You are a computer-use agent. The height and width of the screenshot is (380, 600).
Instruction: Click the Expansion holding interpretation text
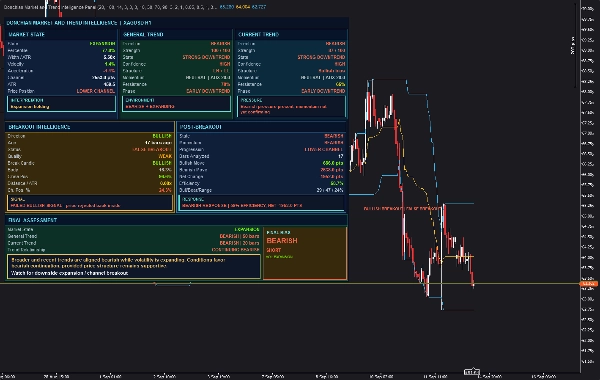pyautogui.click(x=30, y=107)
